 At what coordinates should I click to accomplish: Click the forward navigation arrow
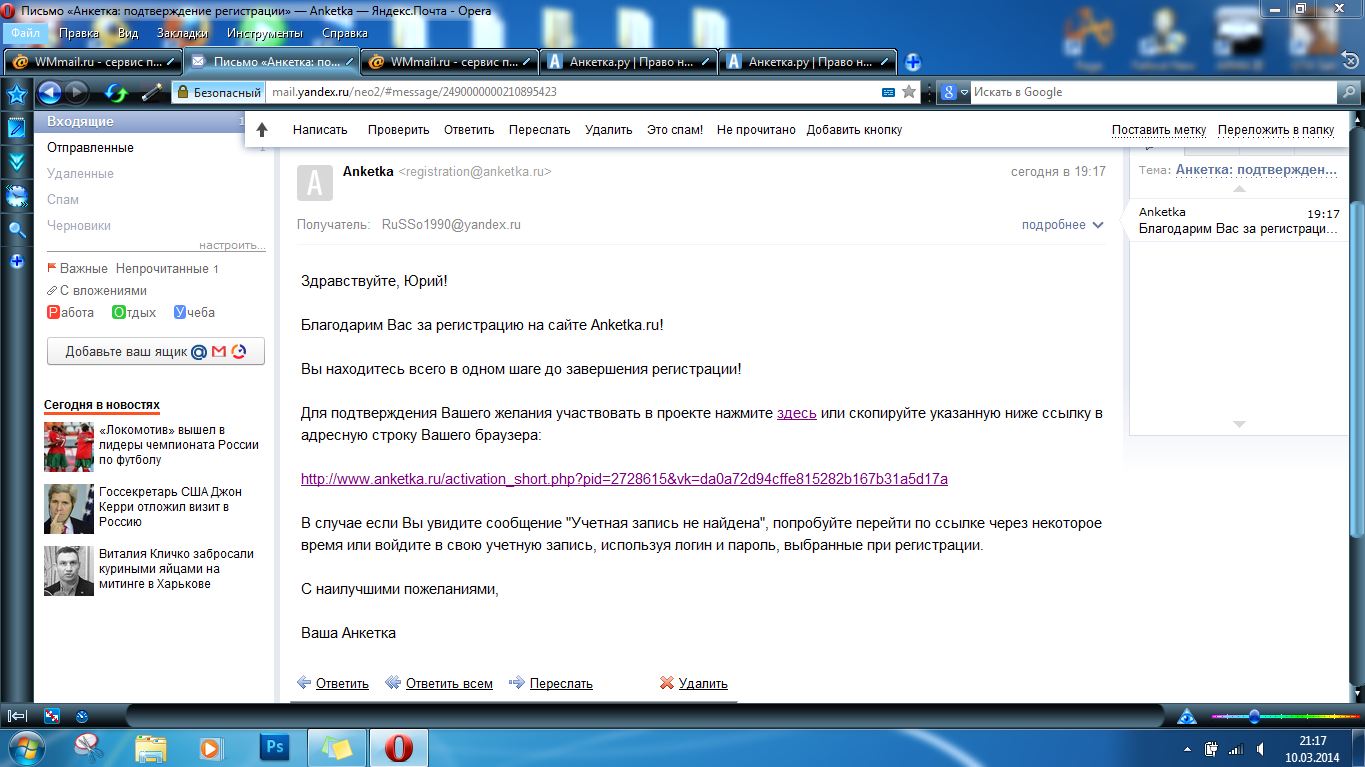76,93
